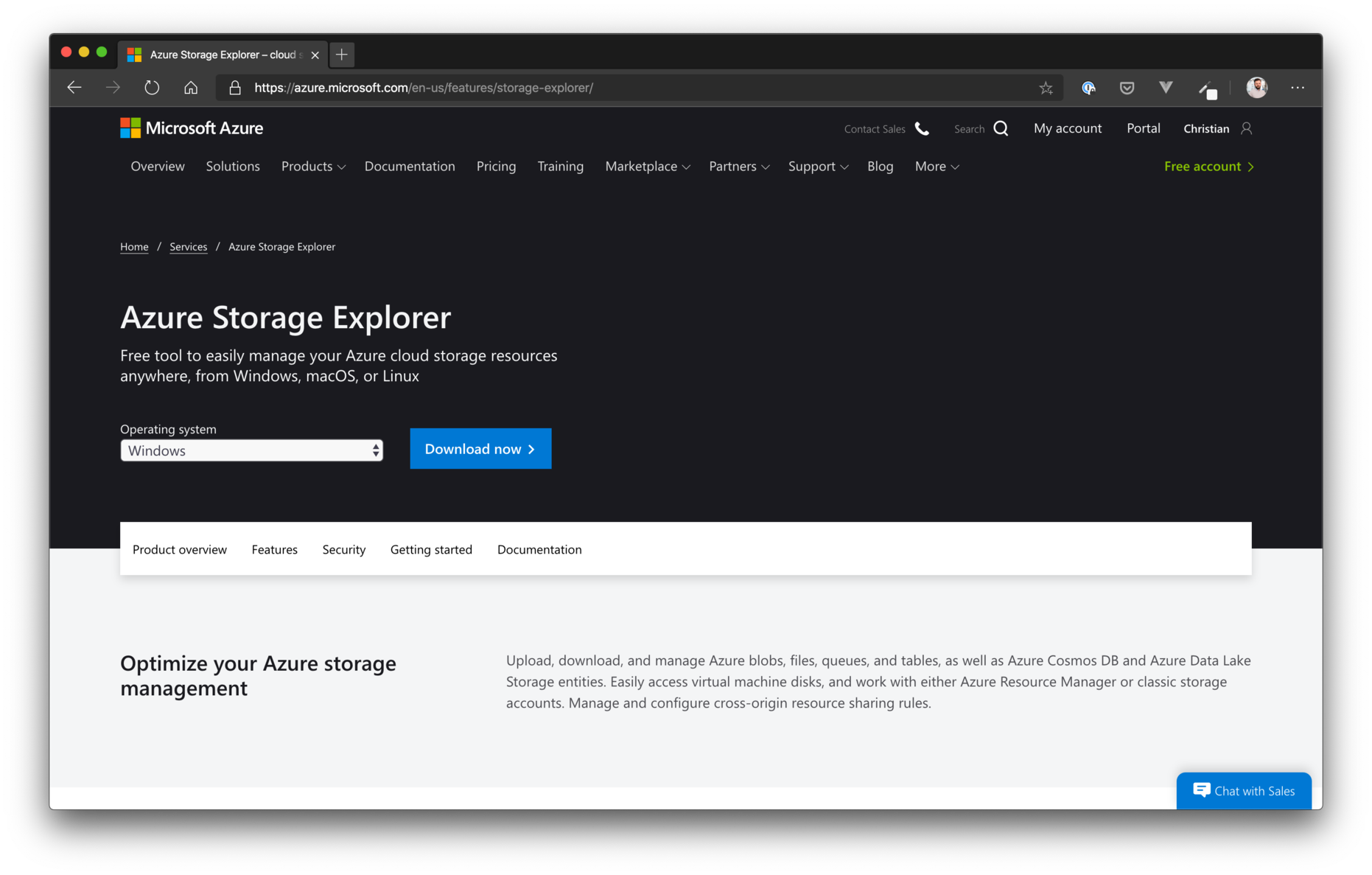Click the browser home icon
This screenshot has height=875, width=1372.
coord(191,87)
